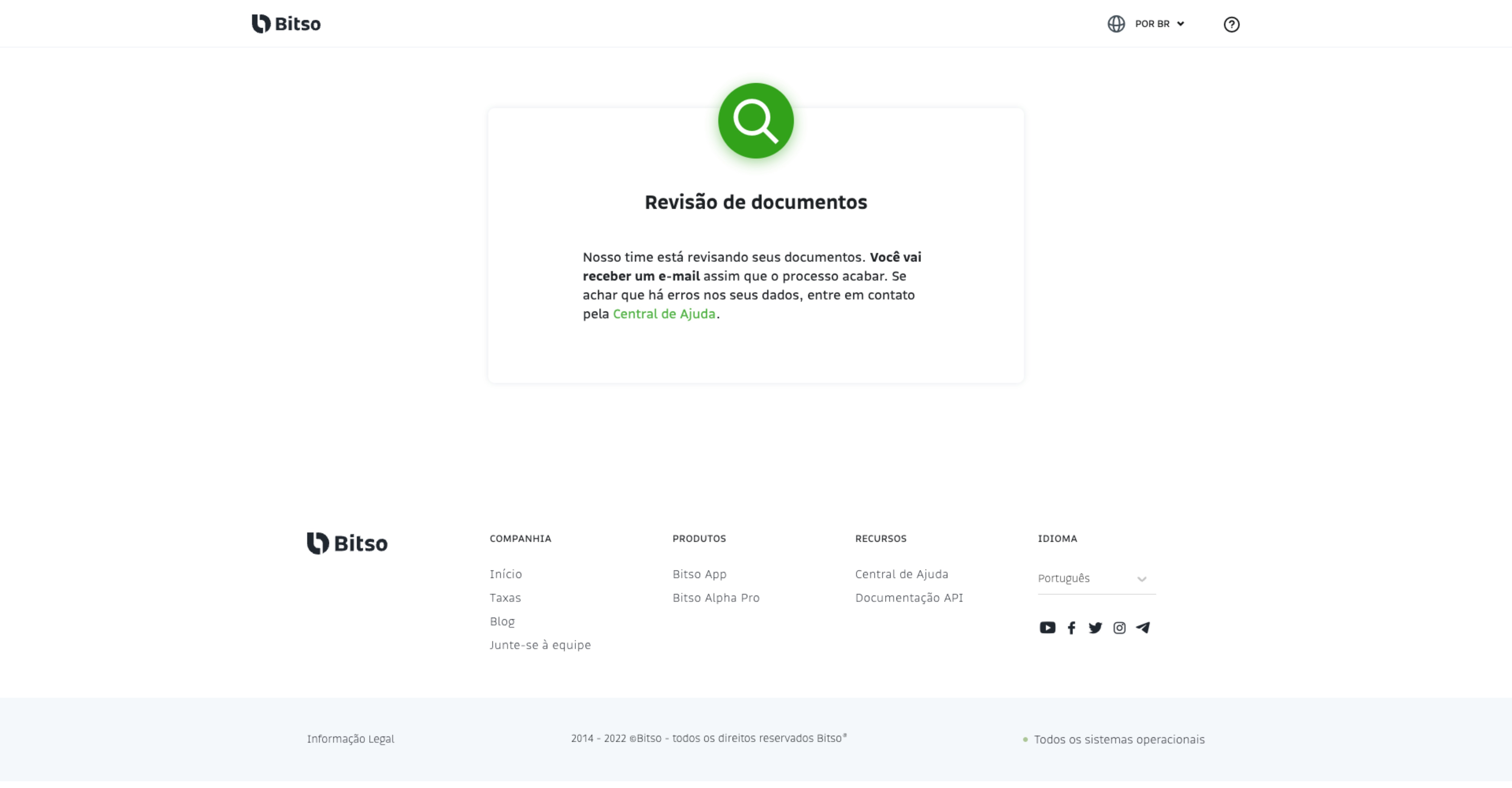Viewport: 1512px width, 788px height.
Task: Open Central de Ajuda under Recursos
Action: [901, 574]
